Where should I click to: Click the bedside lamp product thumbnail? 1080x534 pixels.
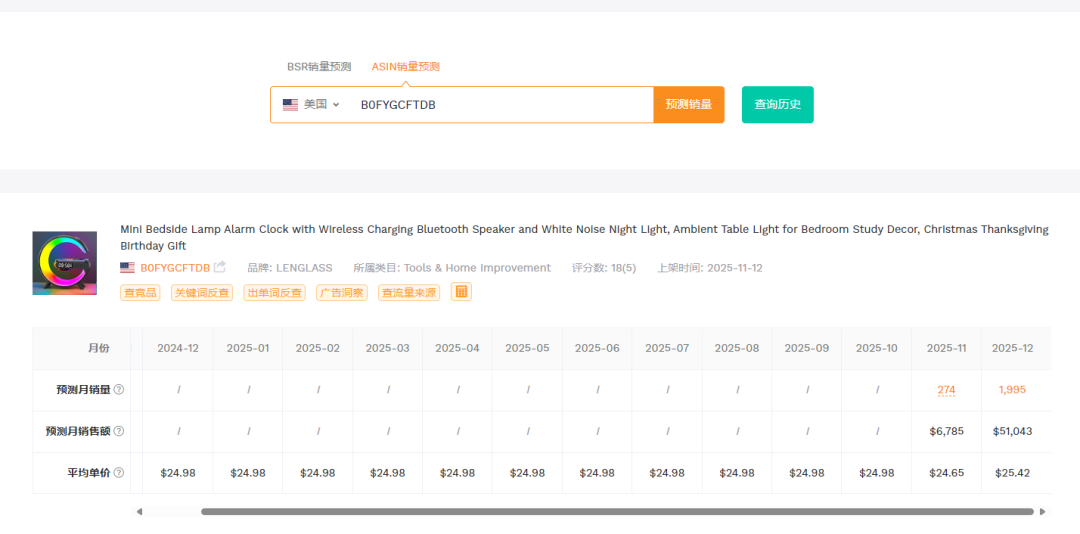(65, 263)
